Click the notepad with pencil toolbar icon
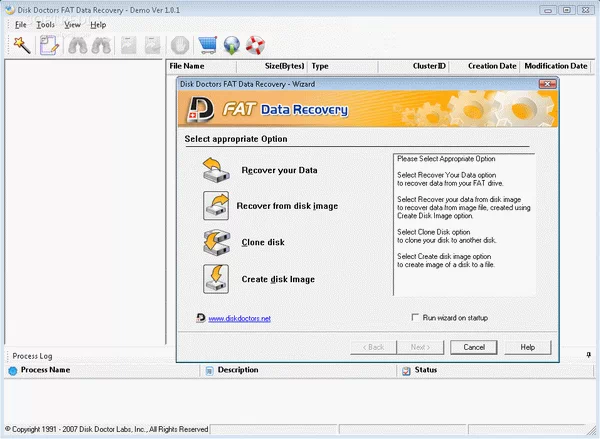This screenshot has height=439, width=600. click(x=49, y=44)
